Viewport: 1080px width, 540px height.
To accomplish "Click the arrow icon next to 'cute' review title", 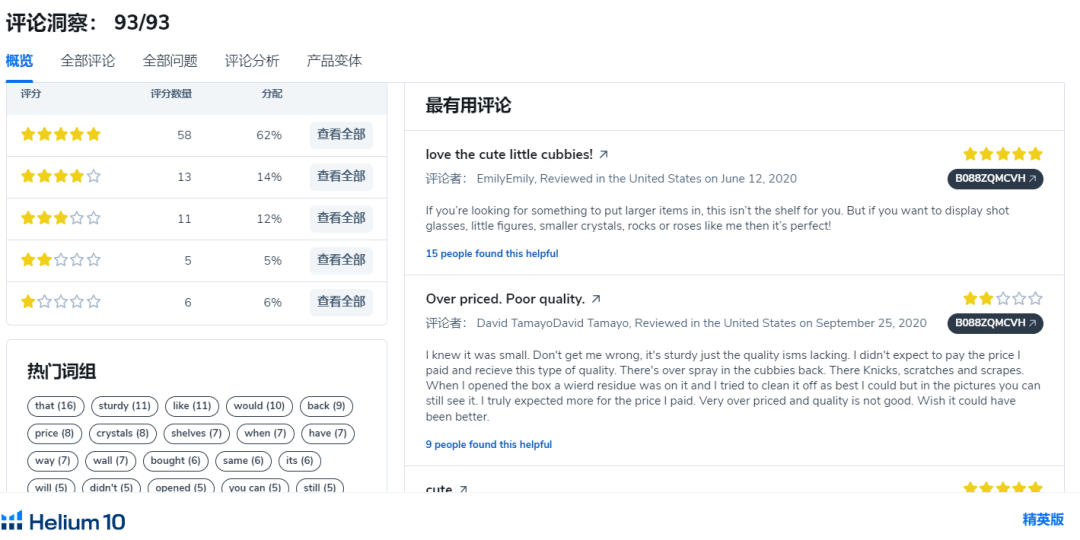I will pyautogui.click(x=462, y=490).
